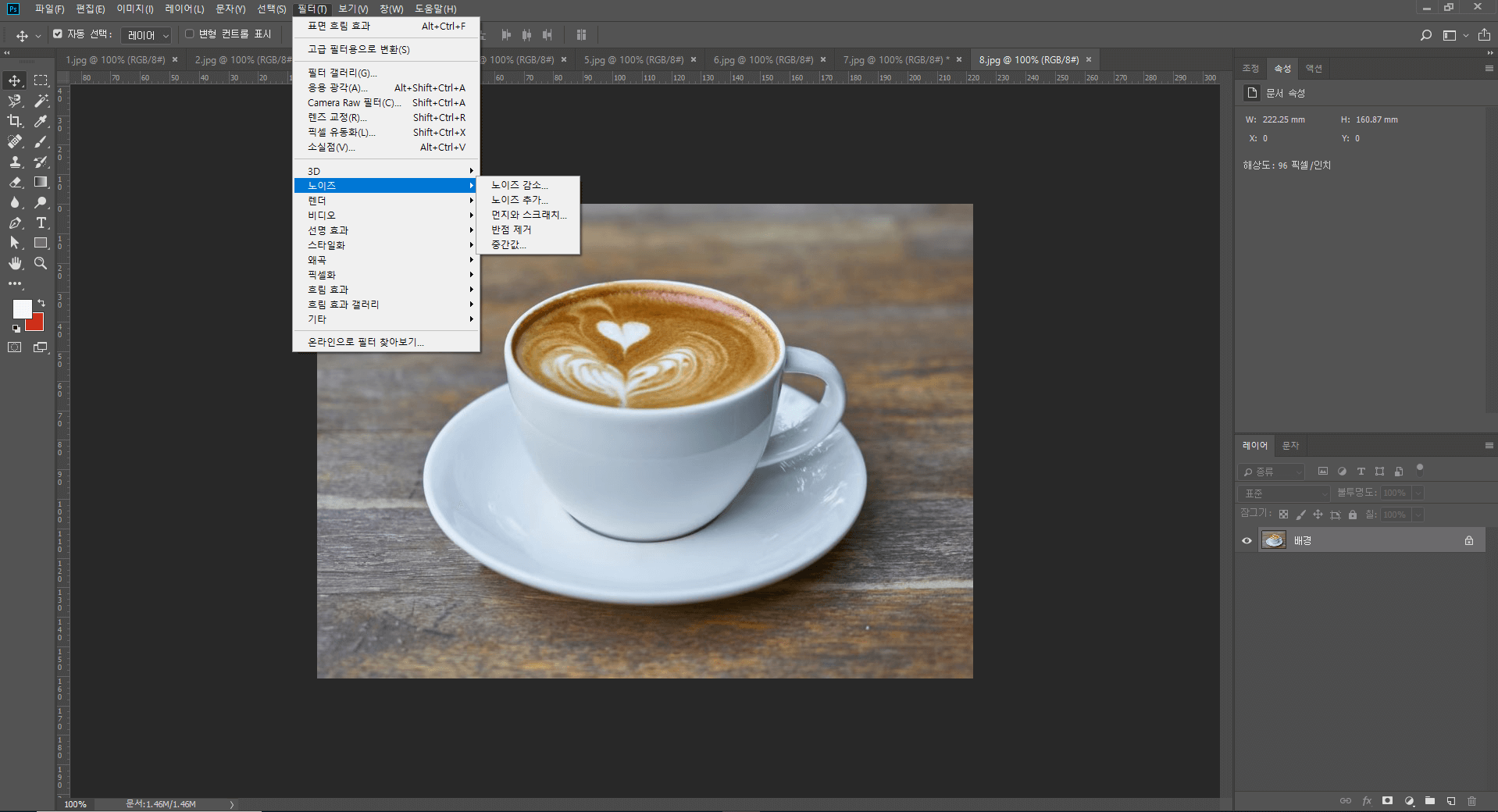The image size is (1498, 812).
Task: Click the share icon at top right
Action: pyautogui.click(x=1484, y=35)
